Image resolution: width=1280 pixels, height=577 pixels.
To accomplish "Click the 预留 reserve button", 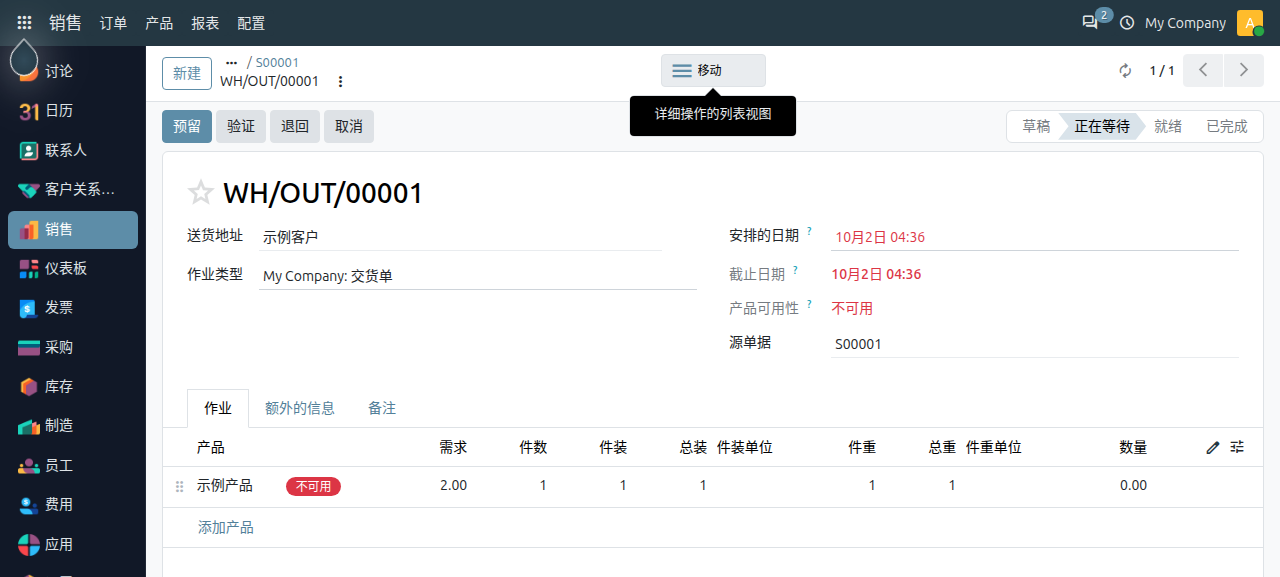I will [x=187, y=126].
